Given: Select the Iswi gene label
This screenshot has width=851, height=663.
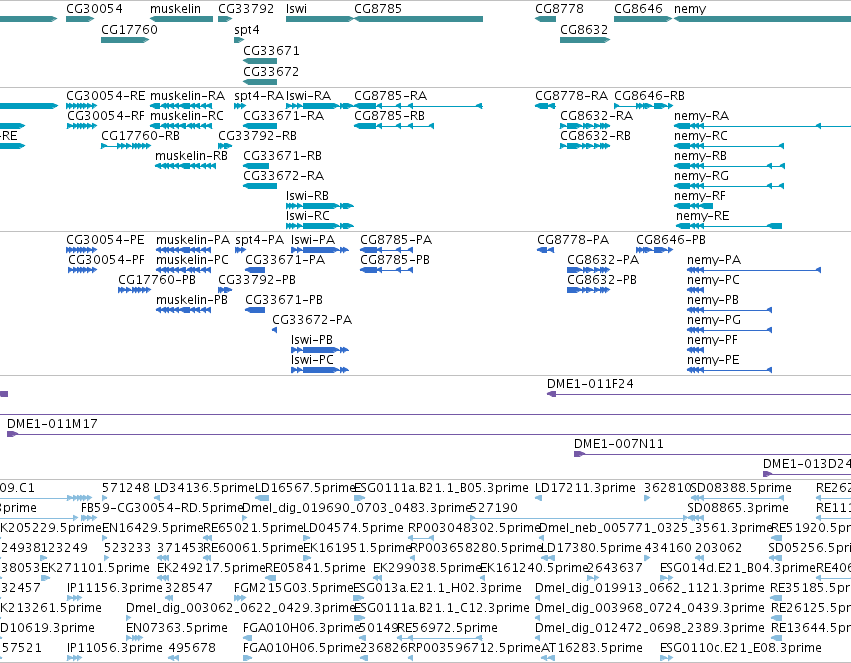Looking at the screenshot, I should pyautogui.click(x=296, y=9).
